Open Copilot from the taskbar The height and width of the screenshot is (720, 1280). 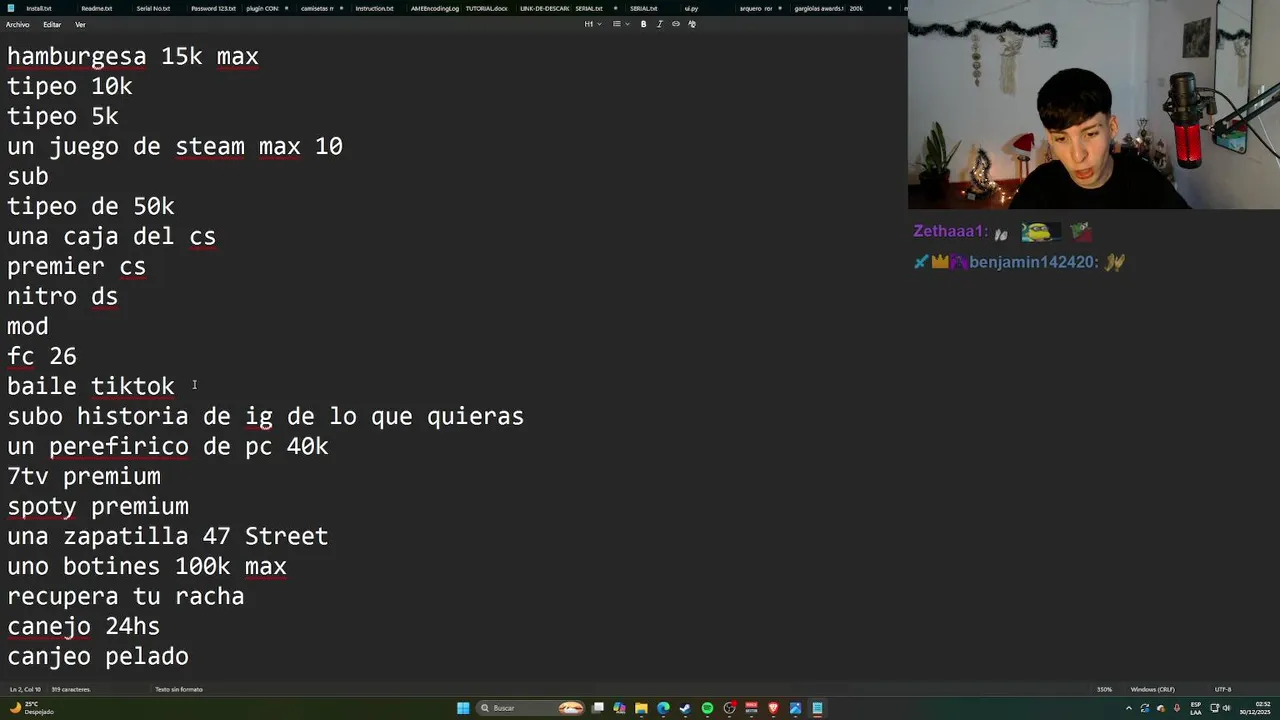pos(620,708)
